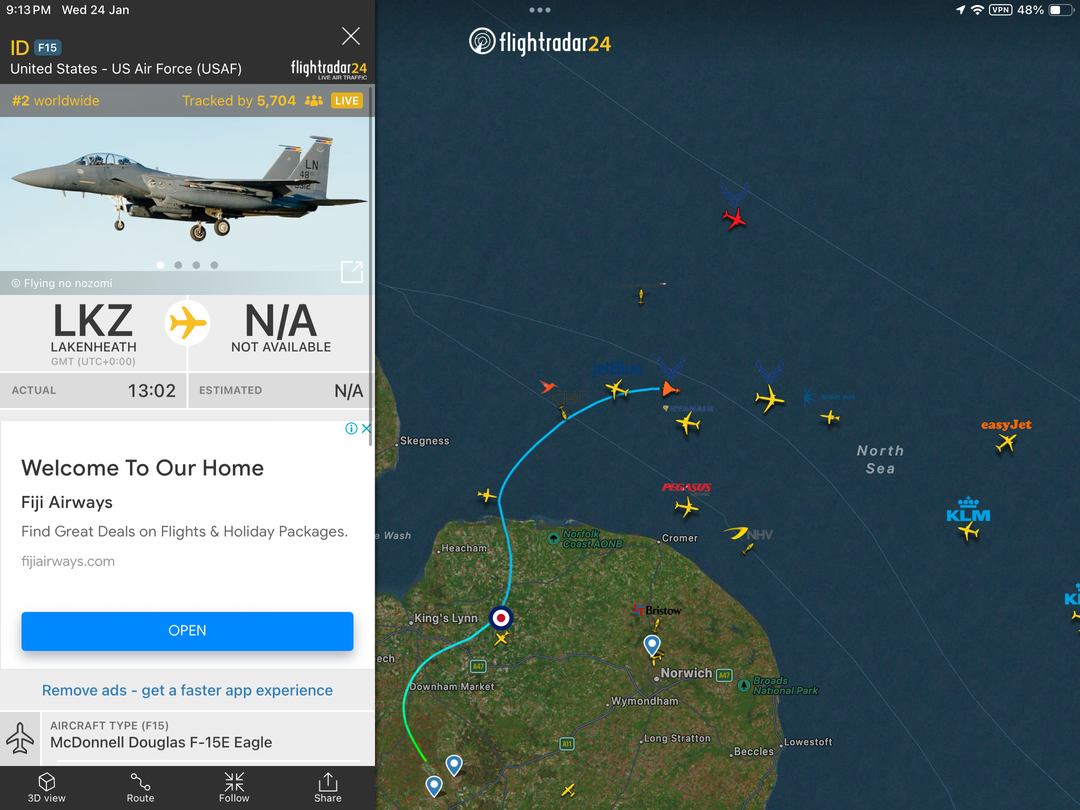This screenshot has height=810, width=1080.
Task: Select the second photo page dot
Action: coord(178,265)
